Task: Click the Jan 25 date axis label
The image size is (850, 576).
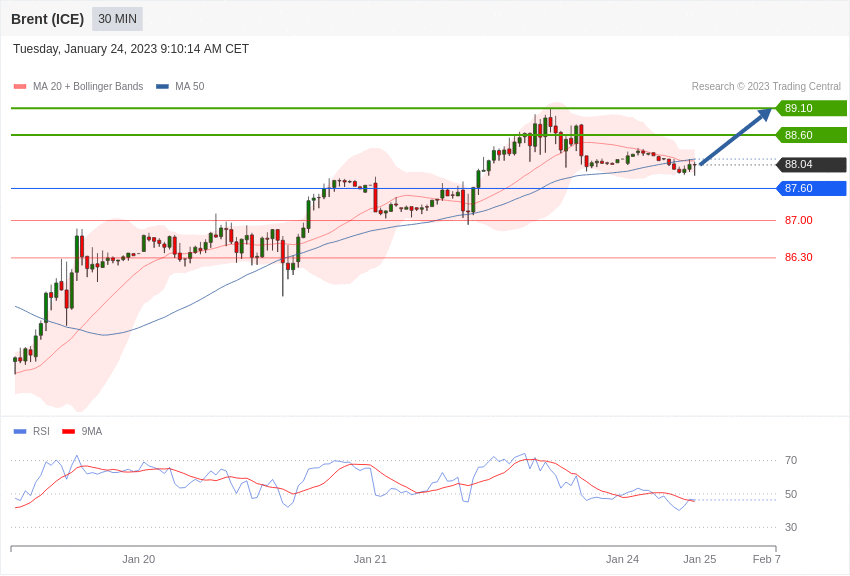Action: [700, 559]
